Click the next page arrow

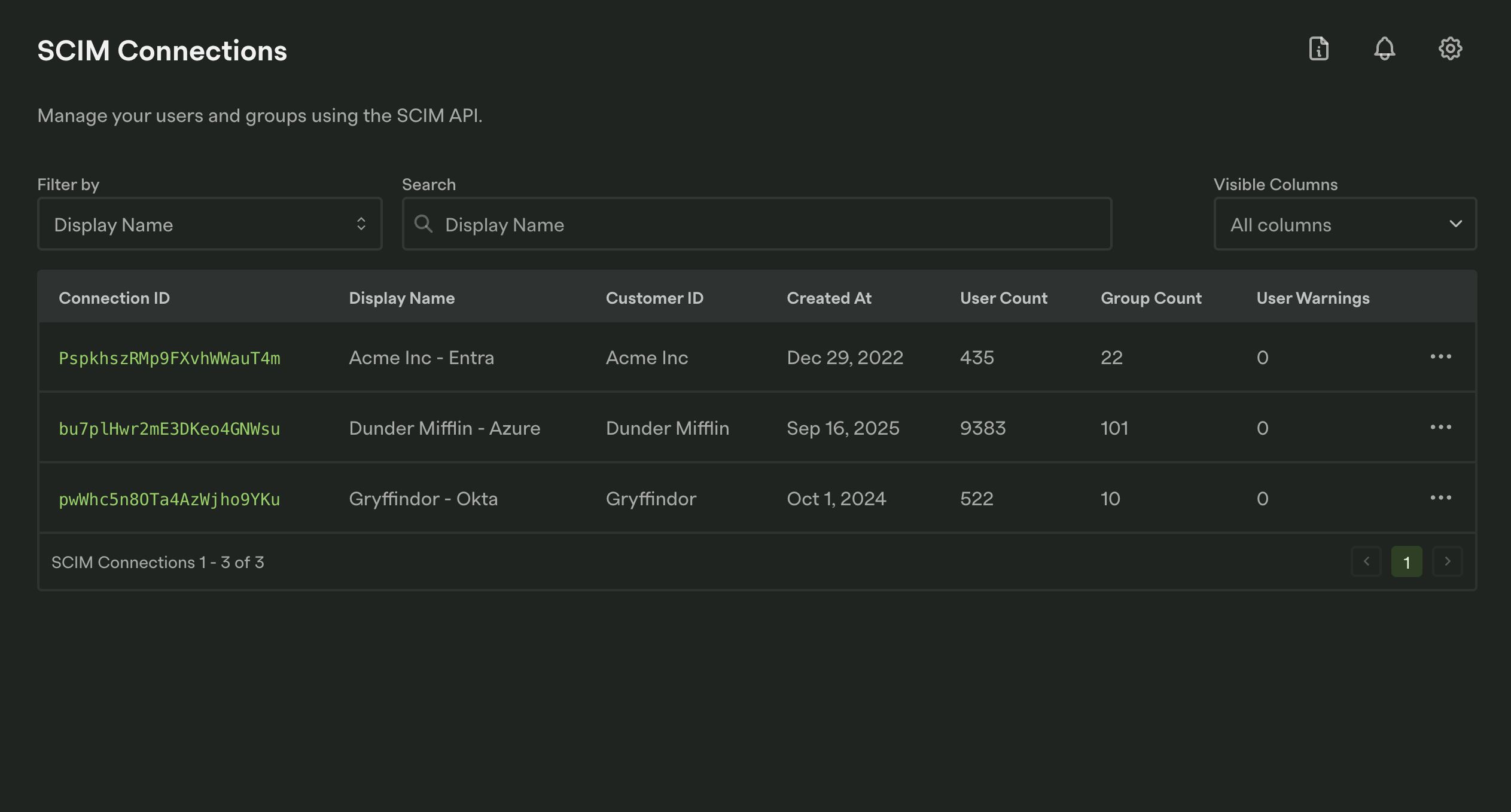tap(1448, 561)
